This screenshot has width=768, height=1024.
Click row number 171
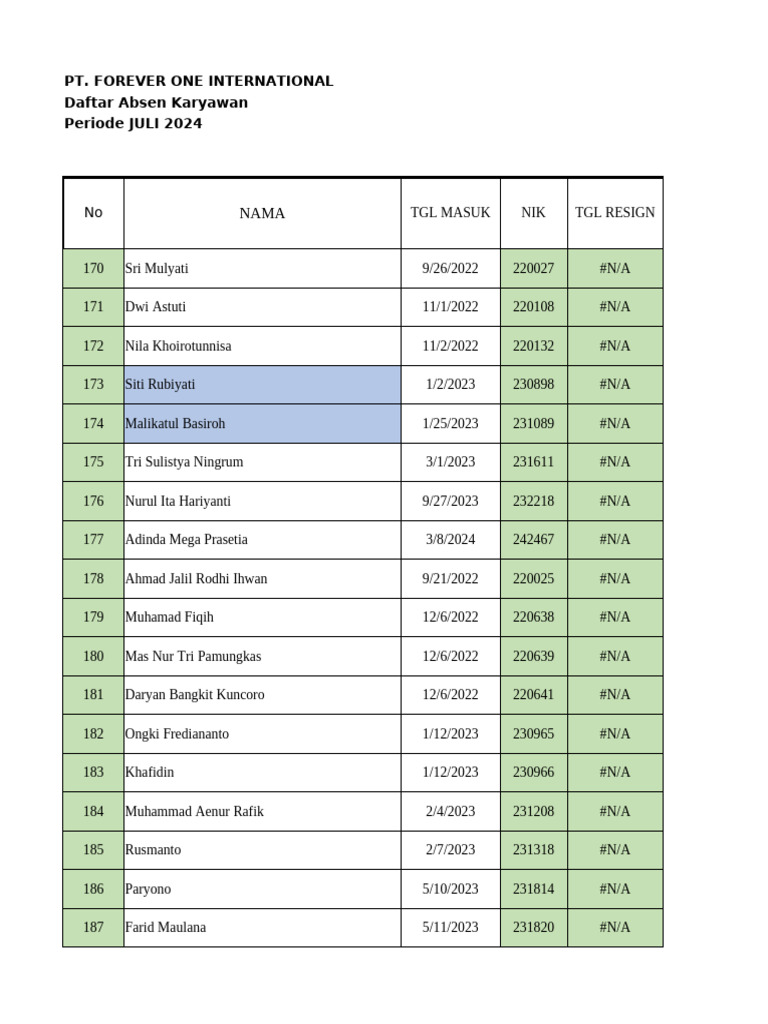(93, 307)
